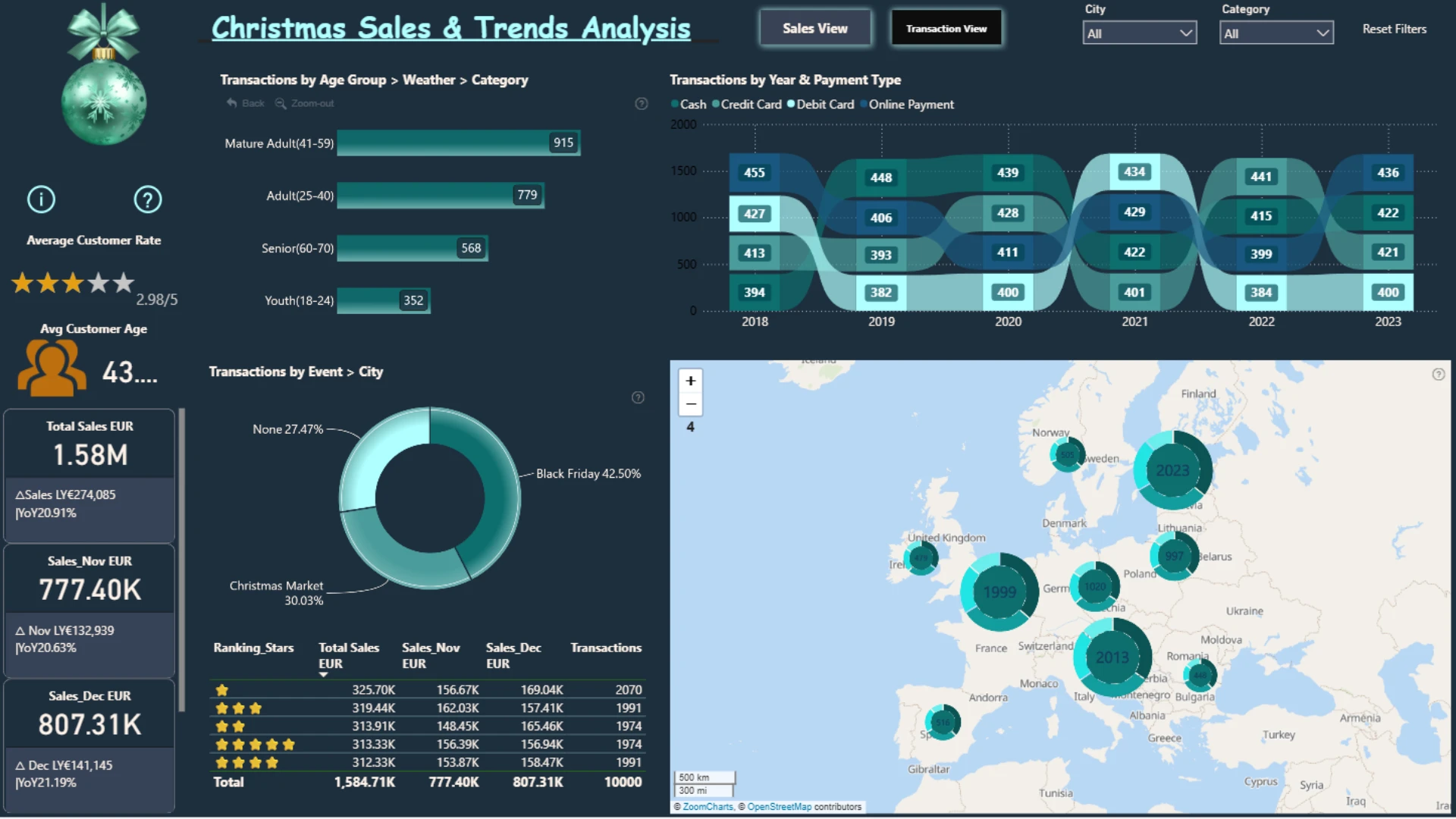This screenshot has width=1456, height=819.
Task: Click the map cluster over United Kingdom
Action: tap(921, 558)
